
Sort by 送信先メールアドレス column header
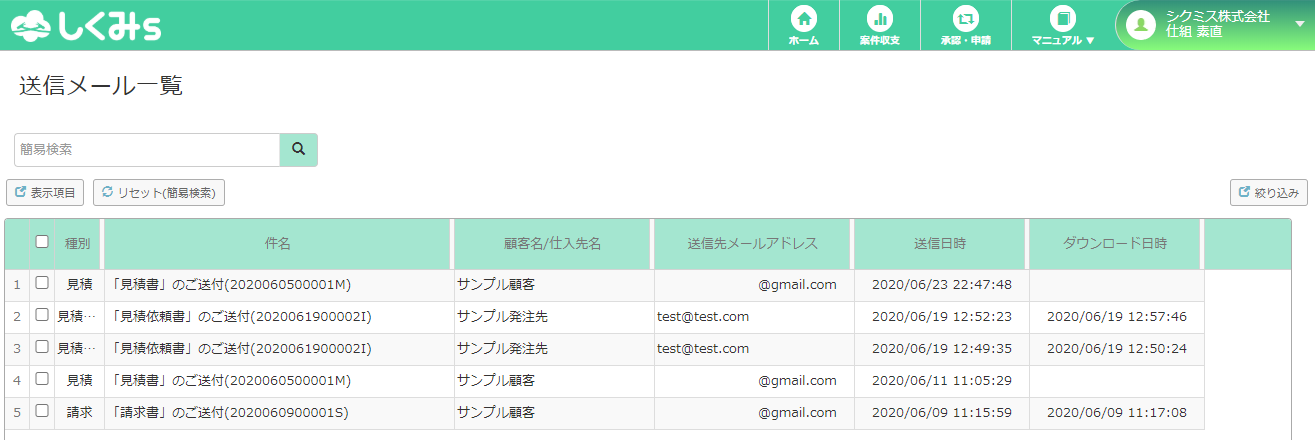pos(753,244)
